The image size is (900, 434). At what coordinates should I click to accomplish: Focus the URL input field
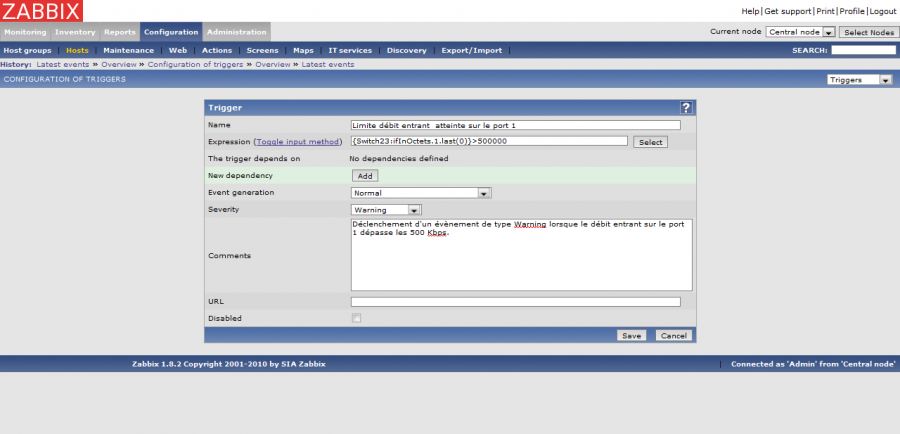click(515, 302)
